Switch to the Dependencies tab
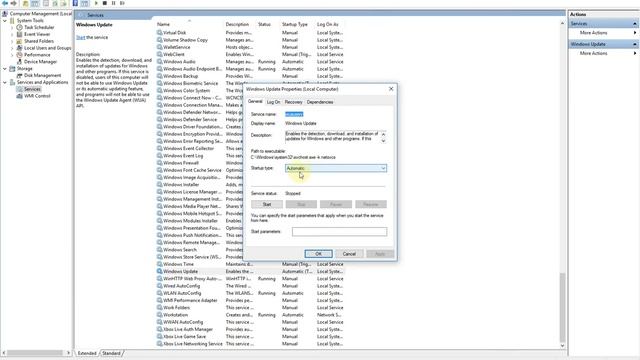640x360 pixels. pyautogui.click(x=320, y=102)
